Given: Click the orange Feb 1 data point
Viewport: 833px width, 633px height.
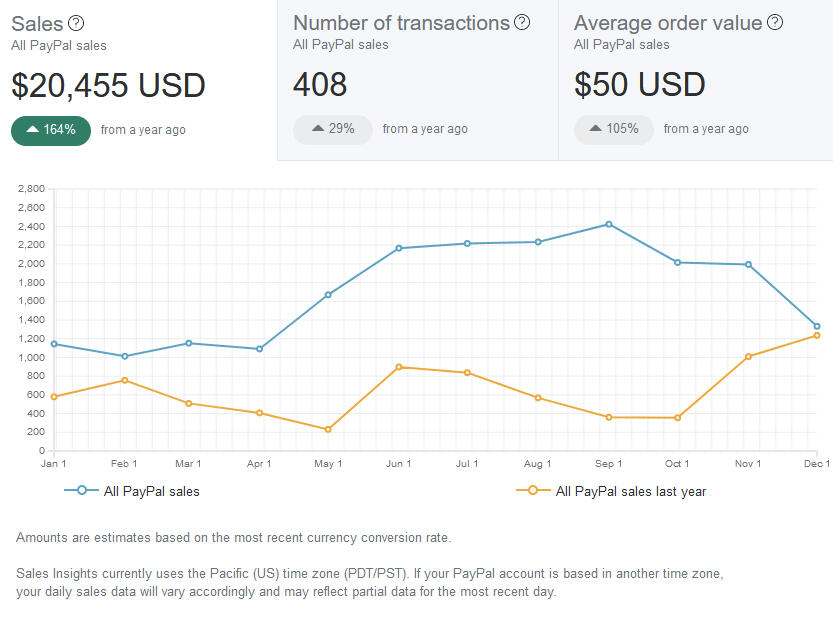Looking at the screenshot, I should pyautogui.click(x=124, y=380).
